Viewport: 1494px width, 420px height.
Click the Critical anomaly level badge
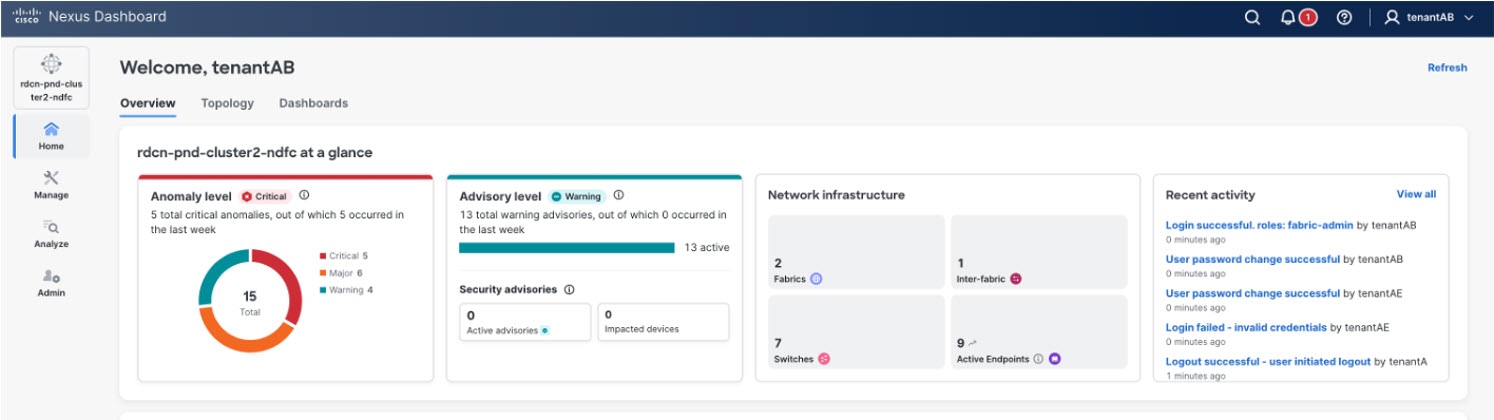(x=265, y=197)
